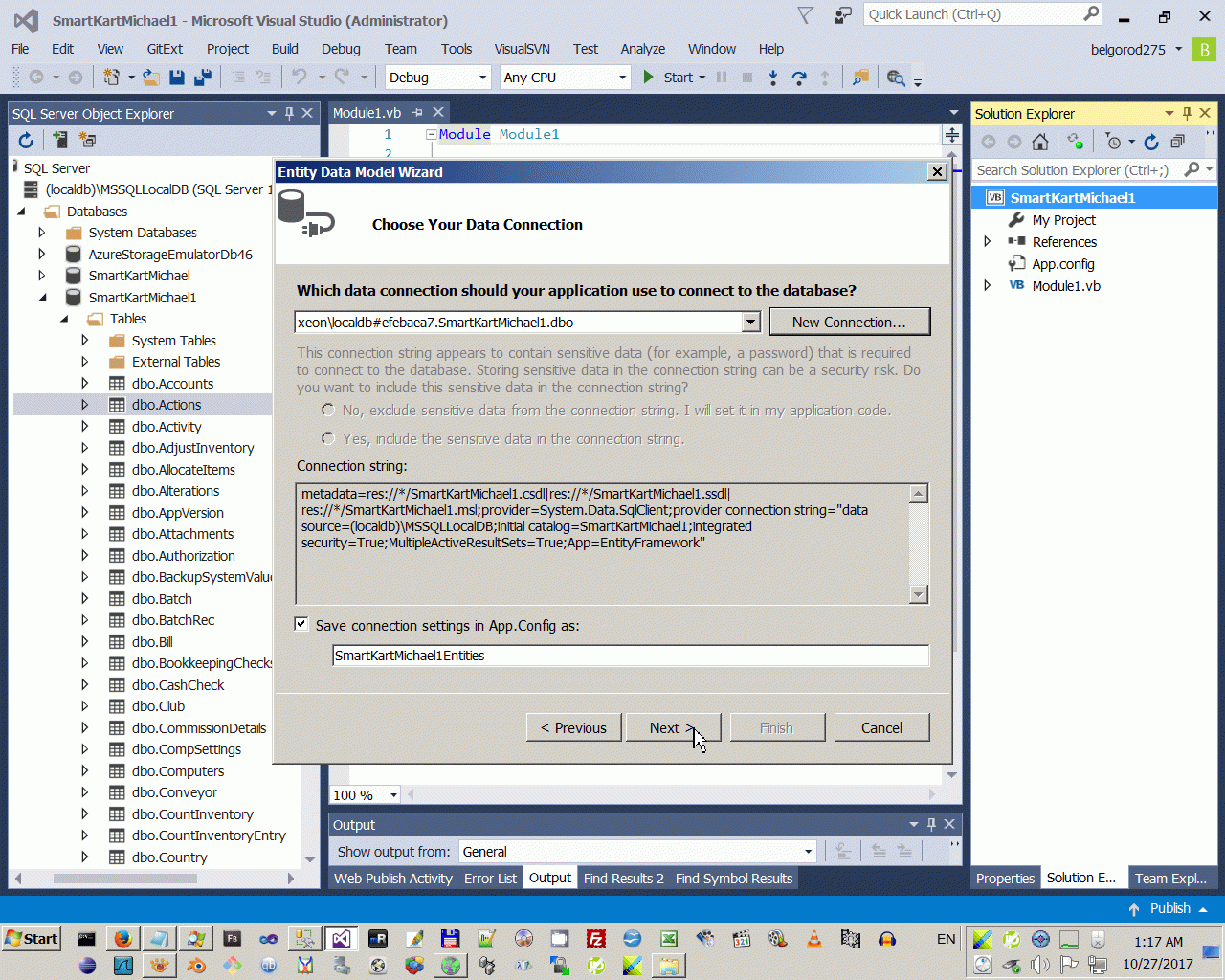Screen dimensions: 1225x980
Task: Open the Build menu
Action: (x=285, y=49)
